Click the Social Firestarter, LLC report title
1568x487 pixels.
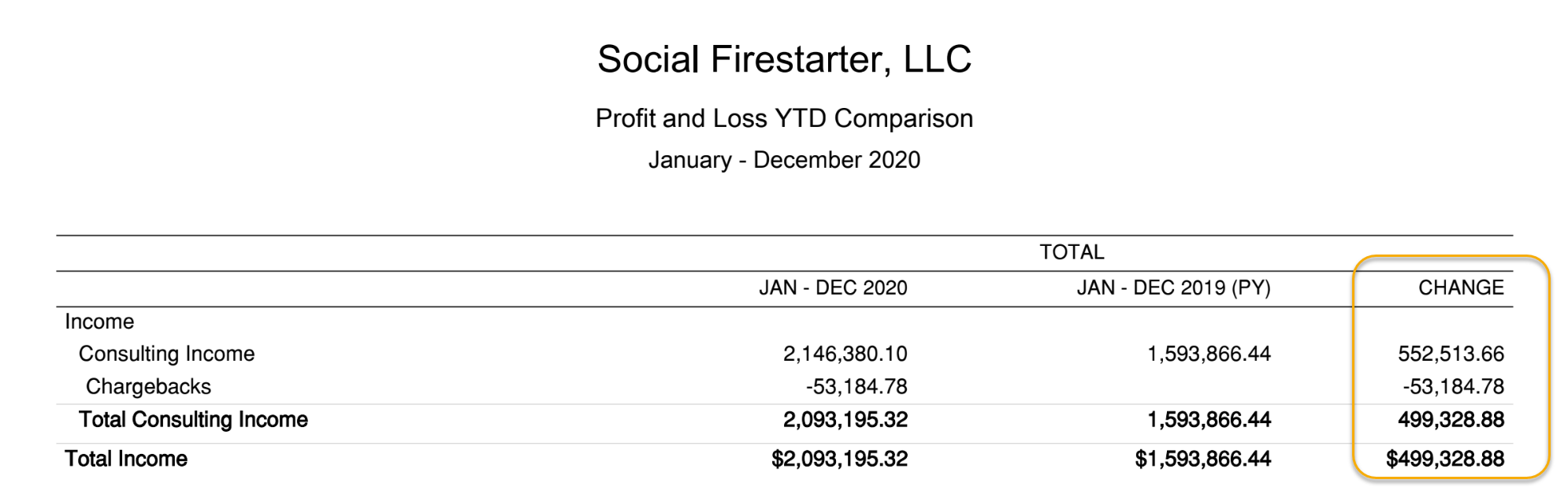tap(784, 60)
